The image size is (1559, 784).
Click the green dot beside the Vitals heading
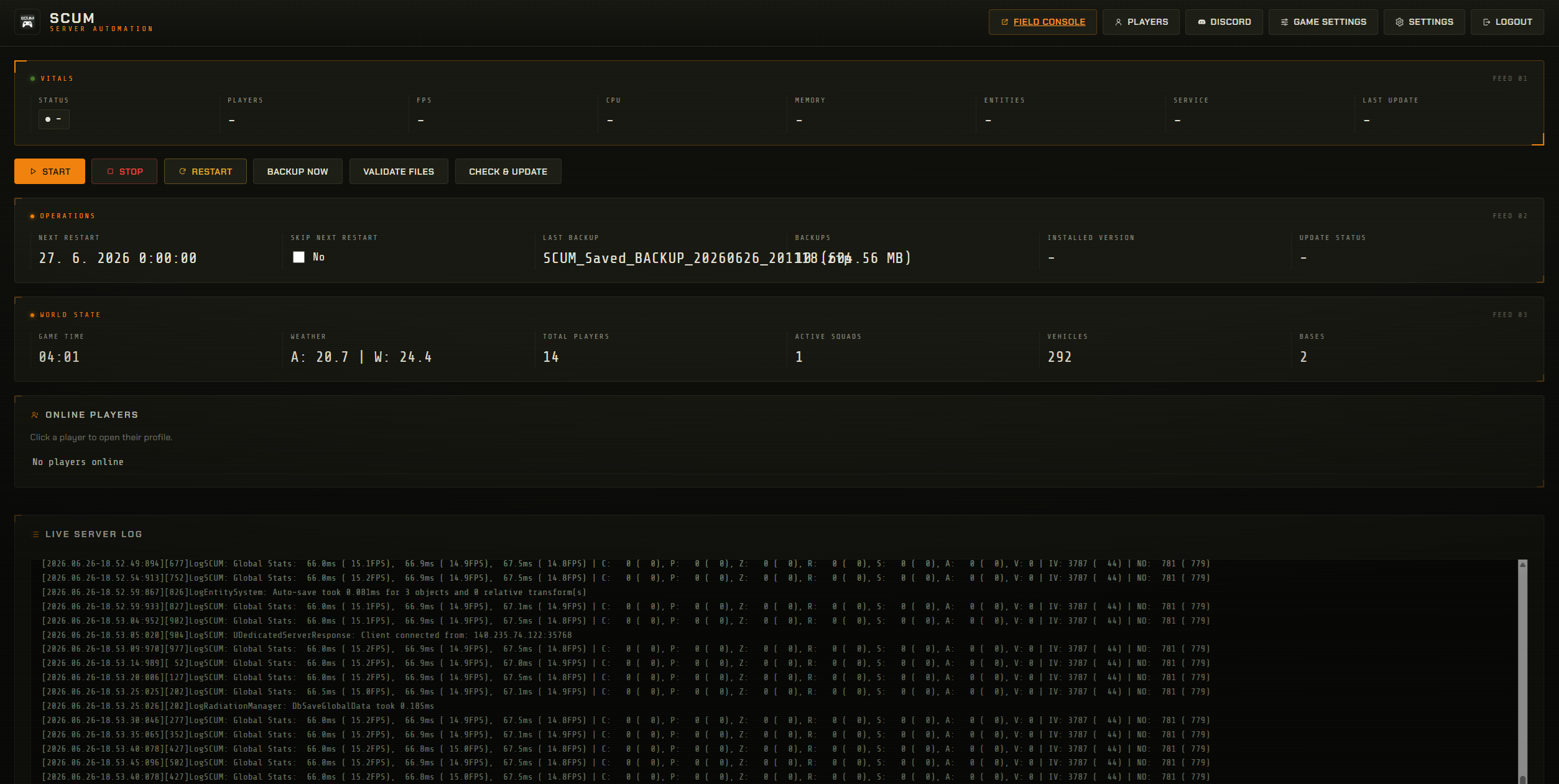32,79
